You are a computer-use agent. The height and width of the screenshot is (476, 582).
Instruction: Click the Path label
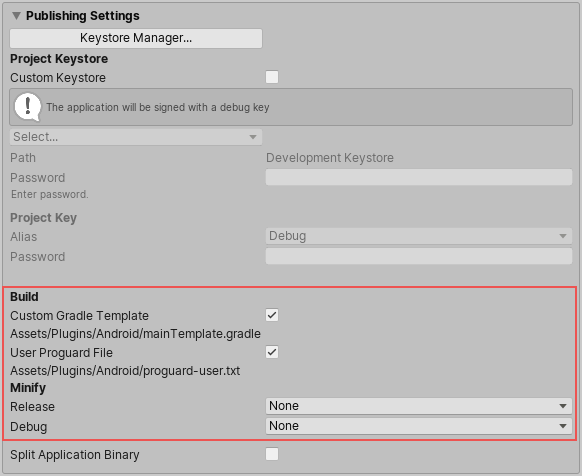coord(23,158)
